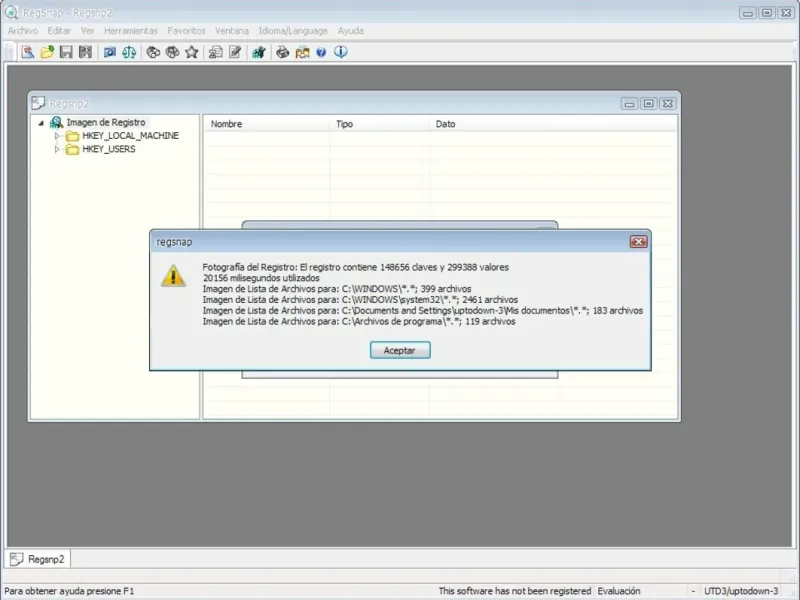The image size is (800, 600).
Task: Click 'Para obtener ayuda presione F1' status text
Action: point(69,591)
